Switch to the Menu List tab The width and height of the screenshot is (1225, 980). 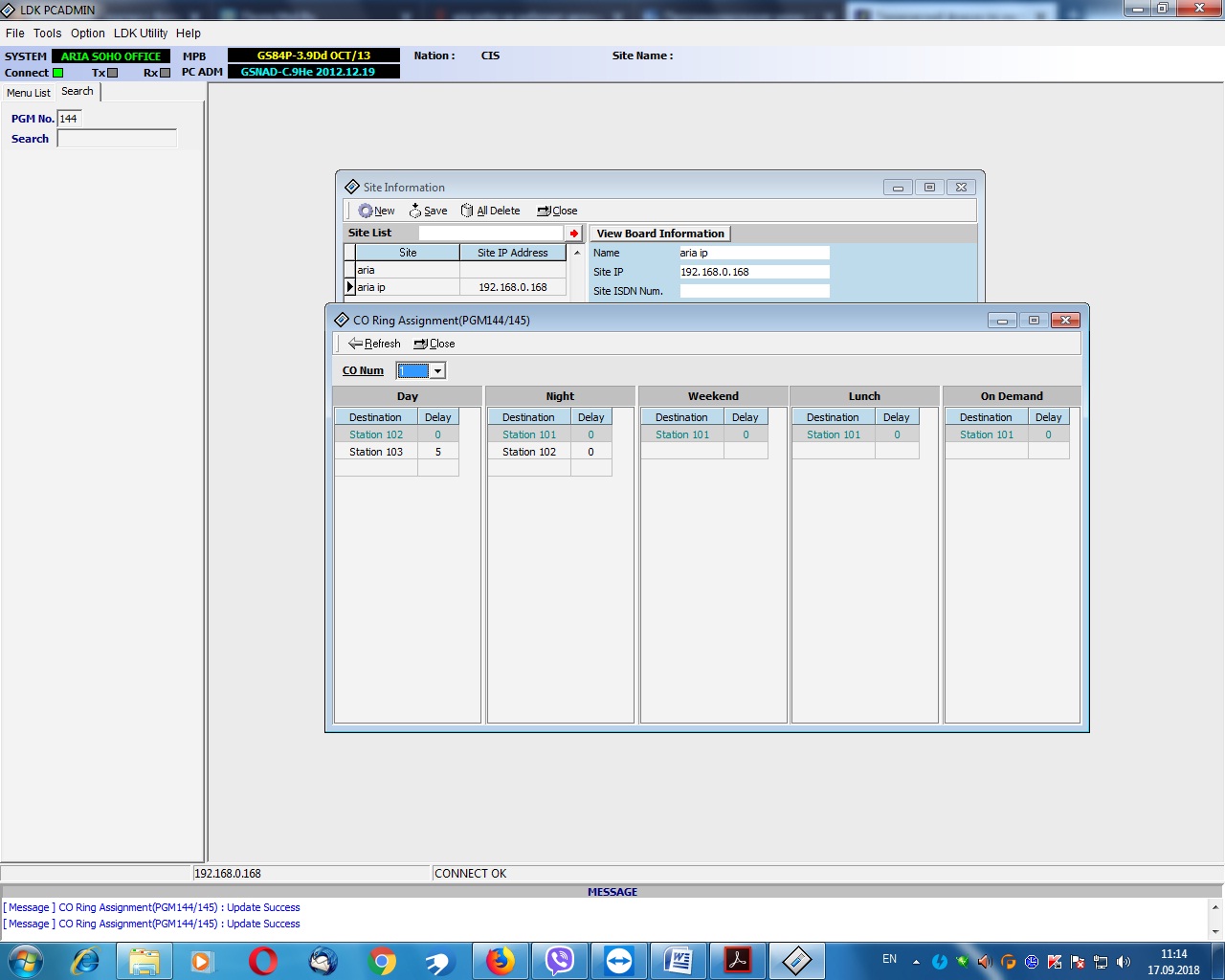(29, 93)
